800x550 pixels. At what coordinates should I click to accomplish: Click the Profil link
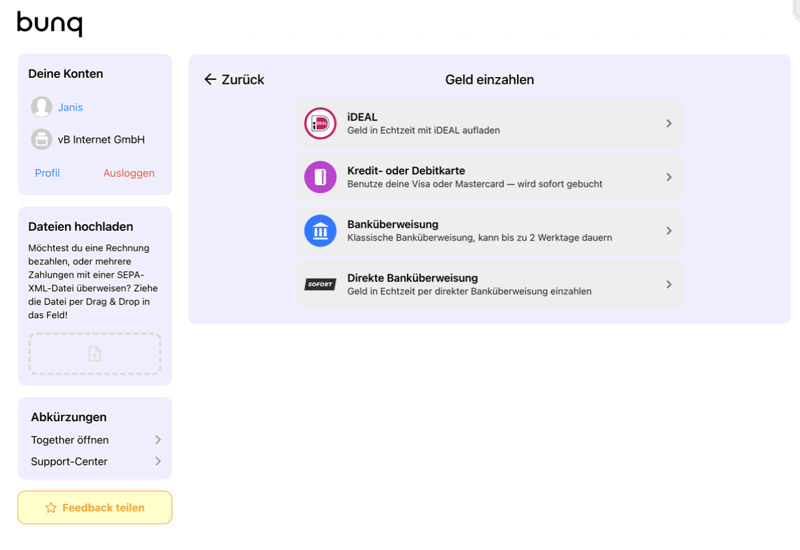pos(47,173)
